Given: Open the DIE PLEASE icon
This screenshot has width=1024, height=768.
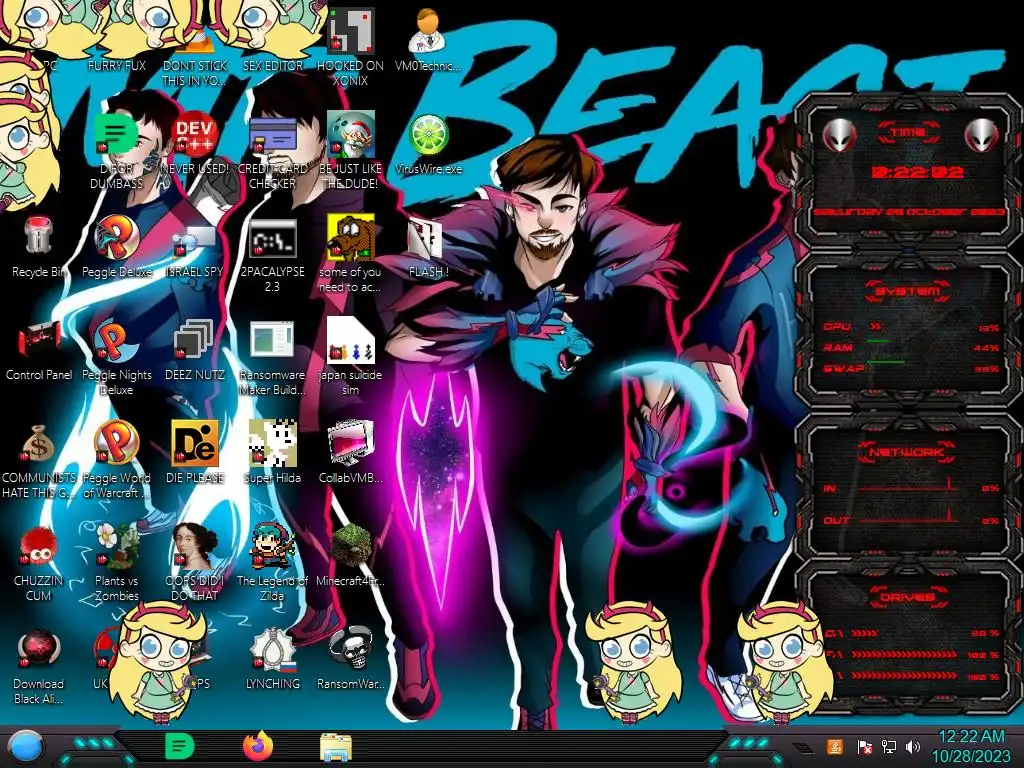Looking at the screenshot, I should pyautogui.click(x=195, y=443).
